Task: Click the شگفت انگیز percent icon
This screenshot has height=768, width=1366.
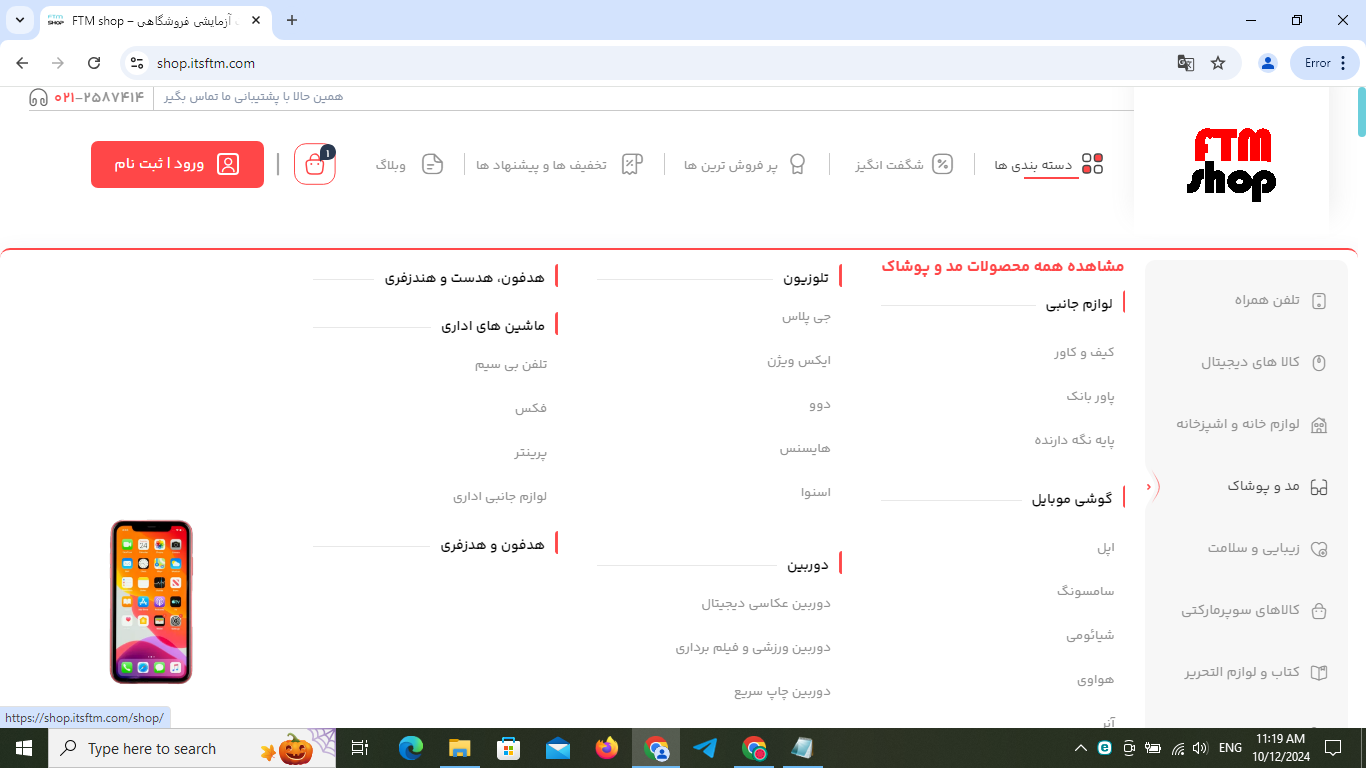Action: 942,164
